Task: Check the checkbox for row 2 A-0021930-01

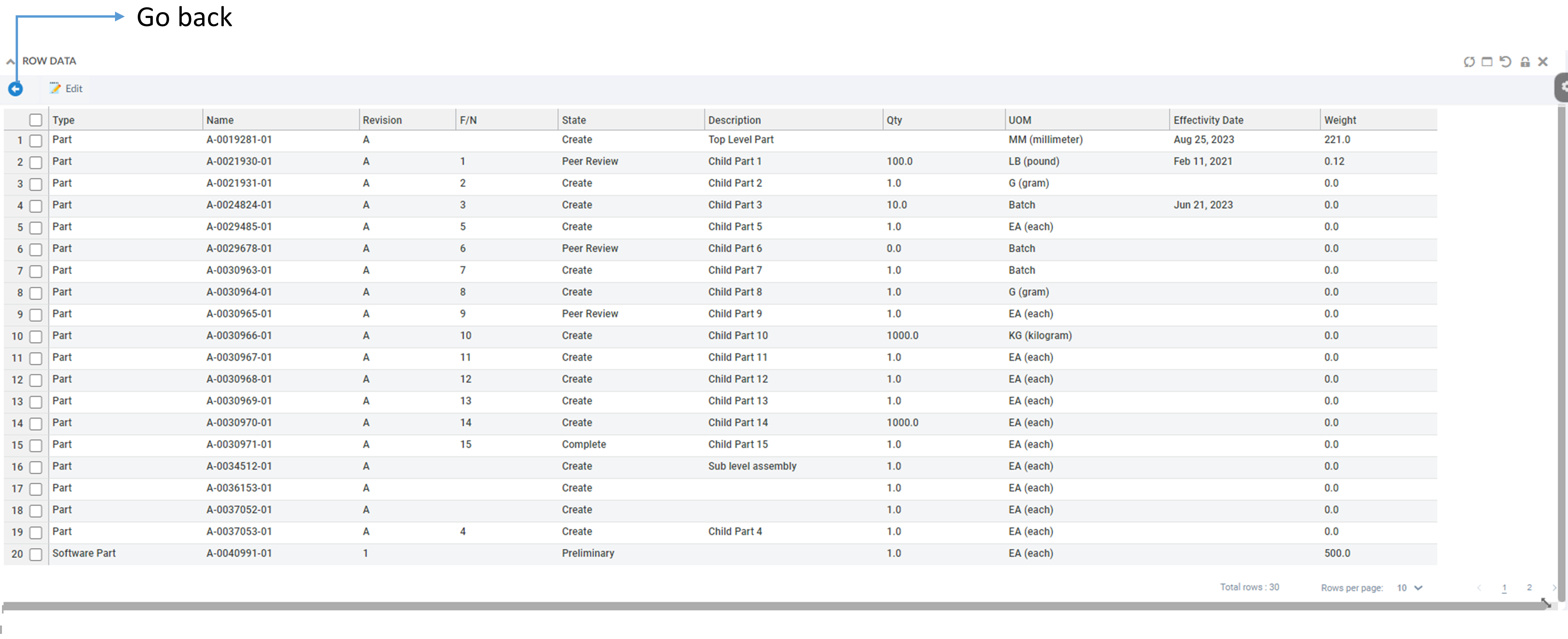Action: (x=36, y=162)
